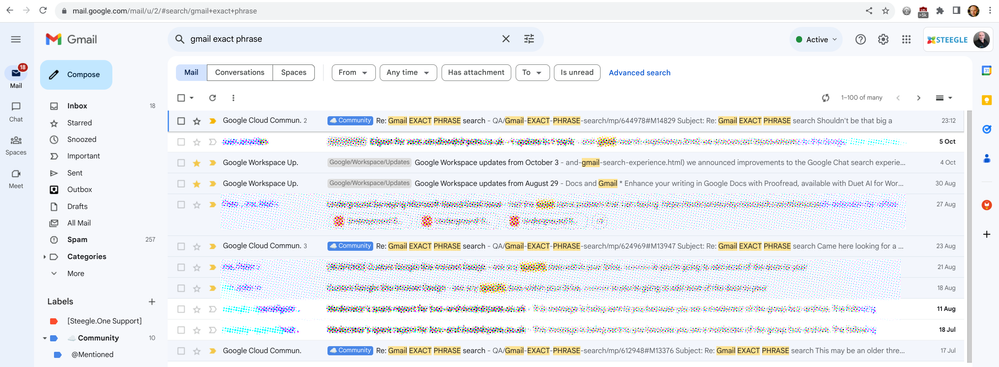Screen dimensions: 999x367
Task: Open the To filter dropdown
Action: point(532,73)
